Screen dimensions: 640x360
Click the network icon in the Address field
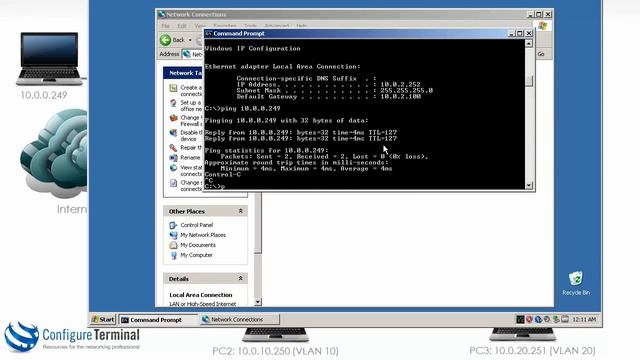pos(187,54)
